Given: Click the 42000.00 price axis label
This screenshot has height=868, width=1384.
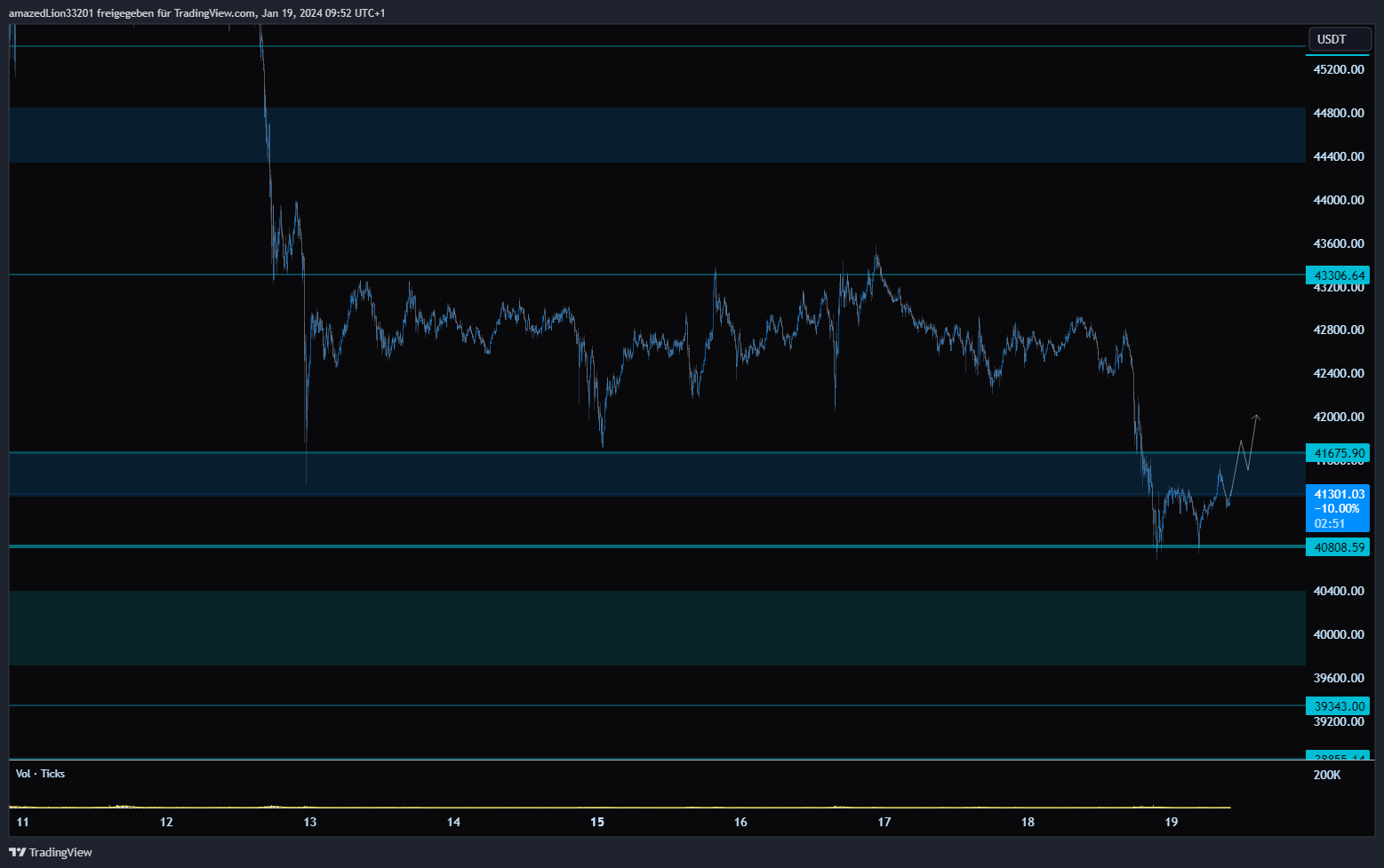Looking at the screenshot, I should coord(1339,417).
